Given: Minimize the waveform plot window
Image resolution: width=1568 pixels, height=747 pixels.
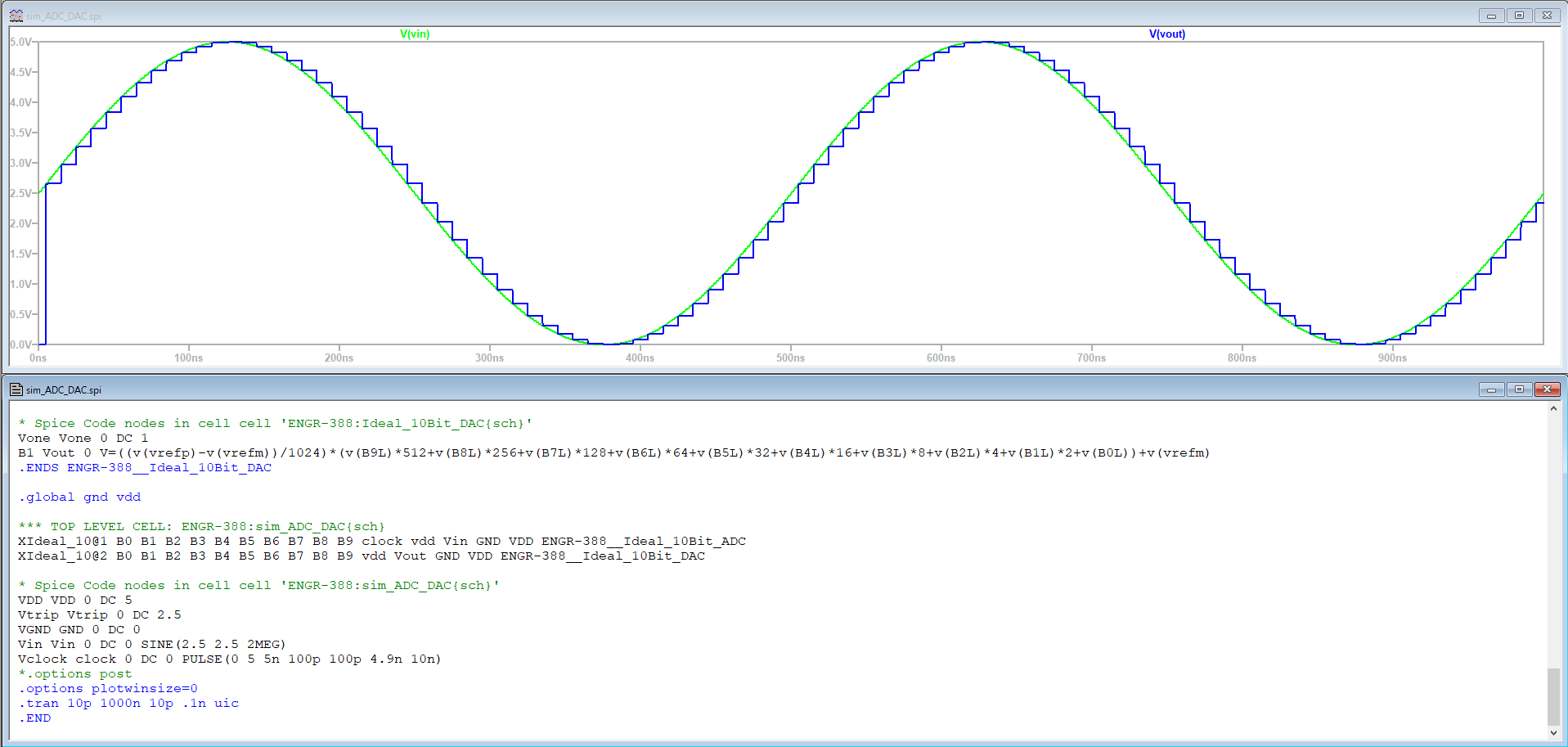Looking at the screenshot, I should click(1491, 16).
